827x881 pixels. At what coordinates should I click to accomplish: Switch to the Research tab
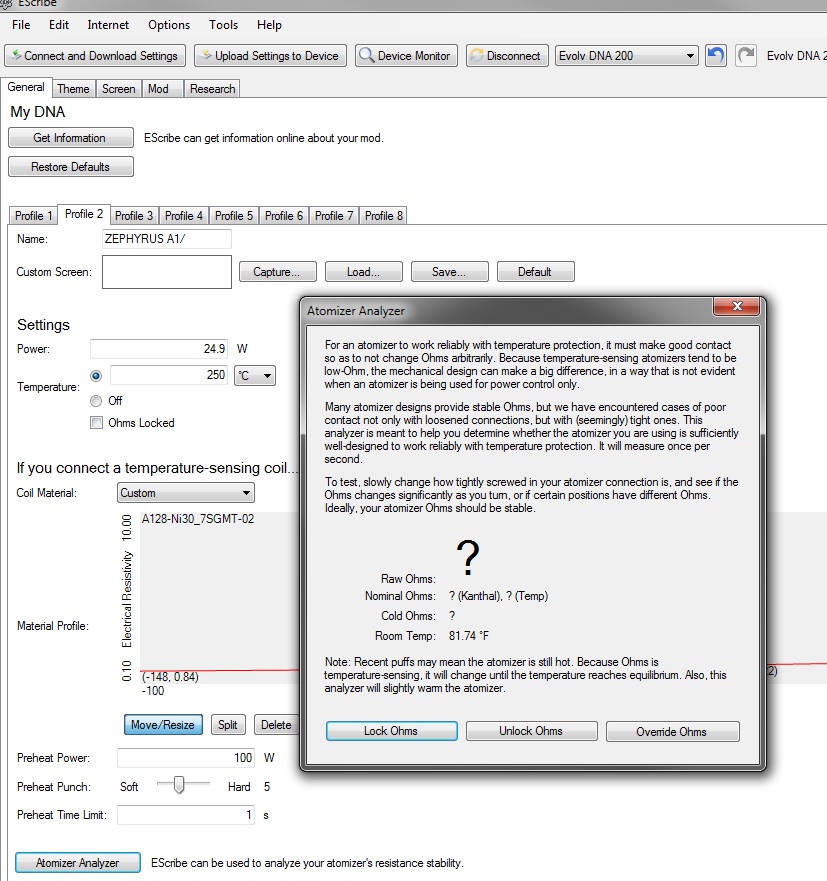pos(212,89)
